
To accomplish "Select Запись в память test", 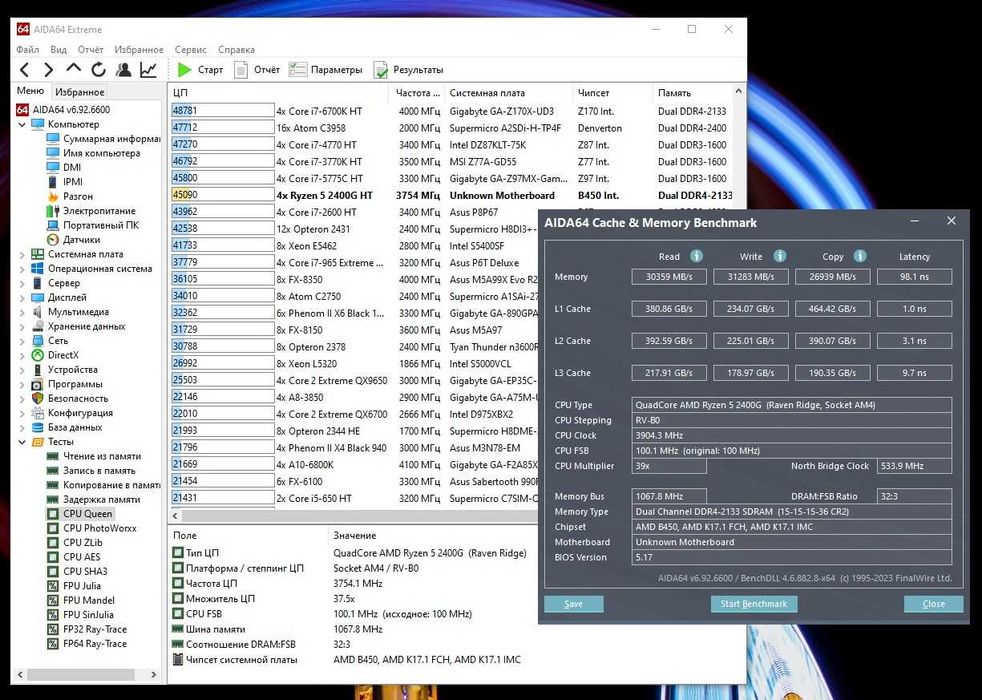I will tap(91, 470).
